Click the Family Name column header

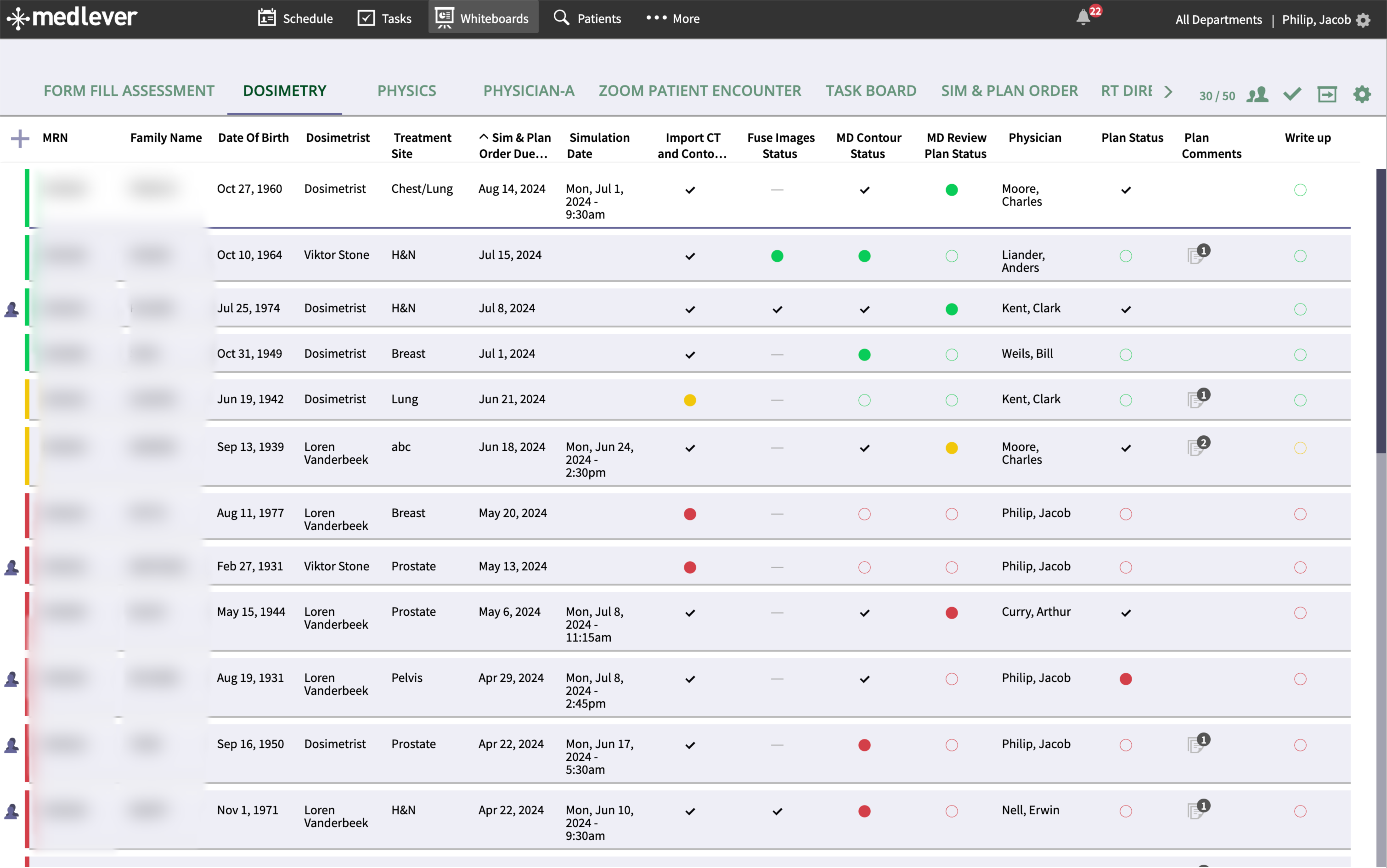[x=166, y=138]
